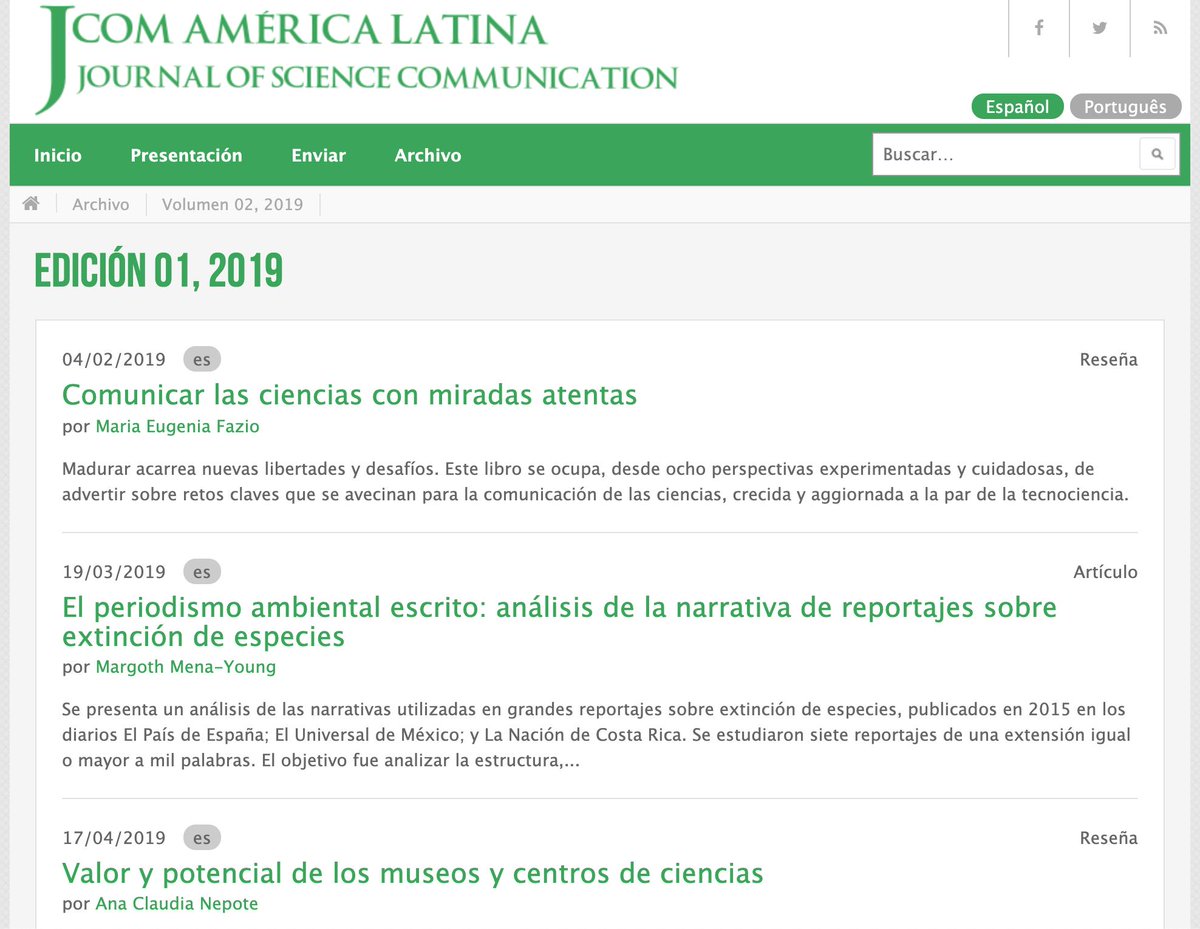The image size is (1200, 929).
Task: Switch language to Español
Action: [x=1018, y=107]
